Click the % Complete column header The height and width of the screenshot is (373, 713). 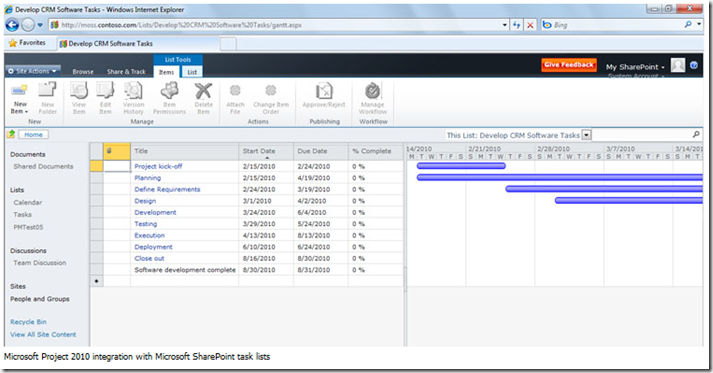(376, 151)
